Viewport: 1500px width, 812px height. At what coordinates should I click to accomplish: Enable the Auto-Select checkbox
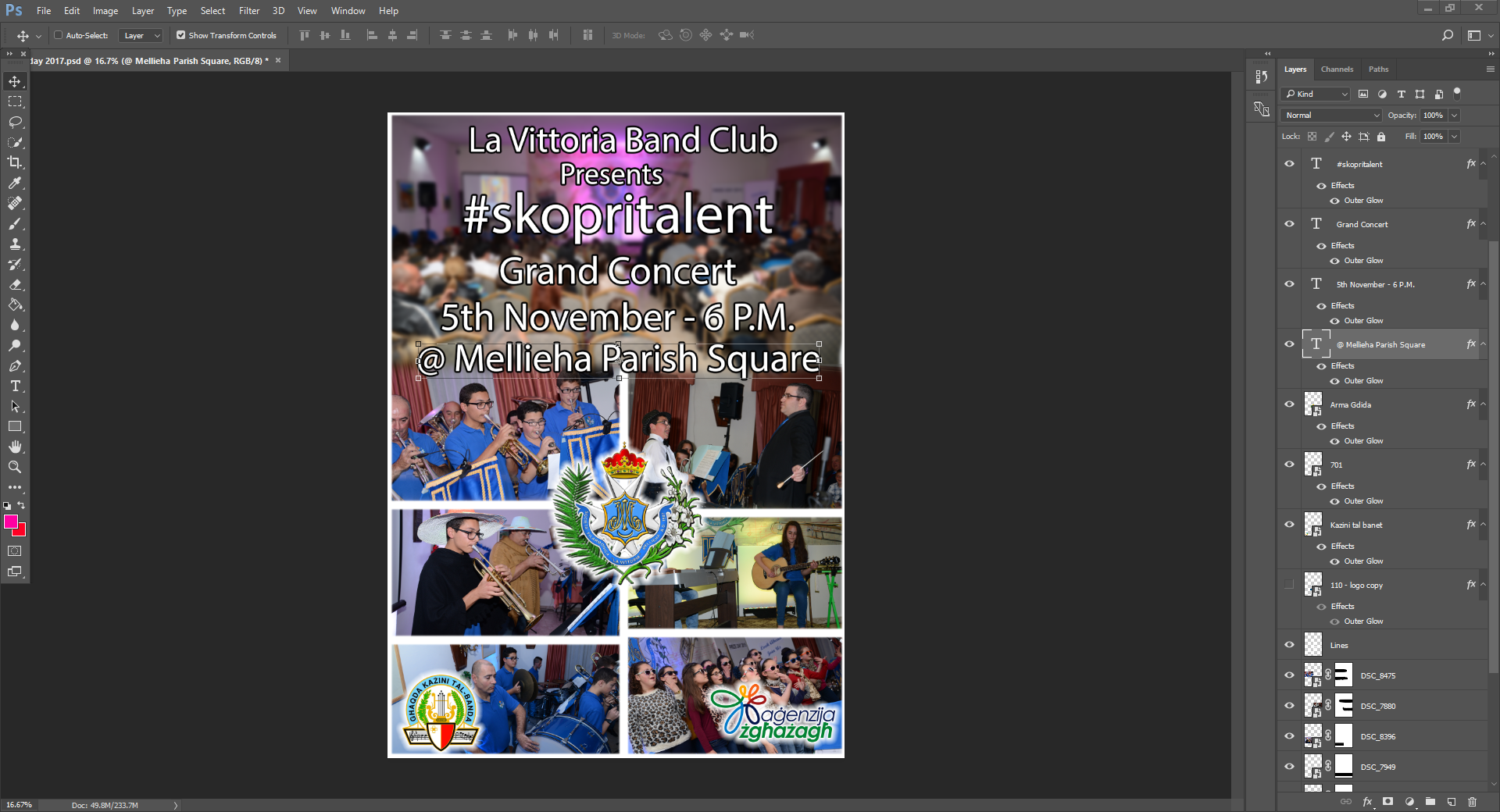[58, 35]
